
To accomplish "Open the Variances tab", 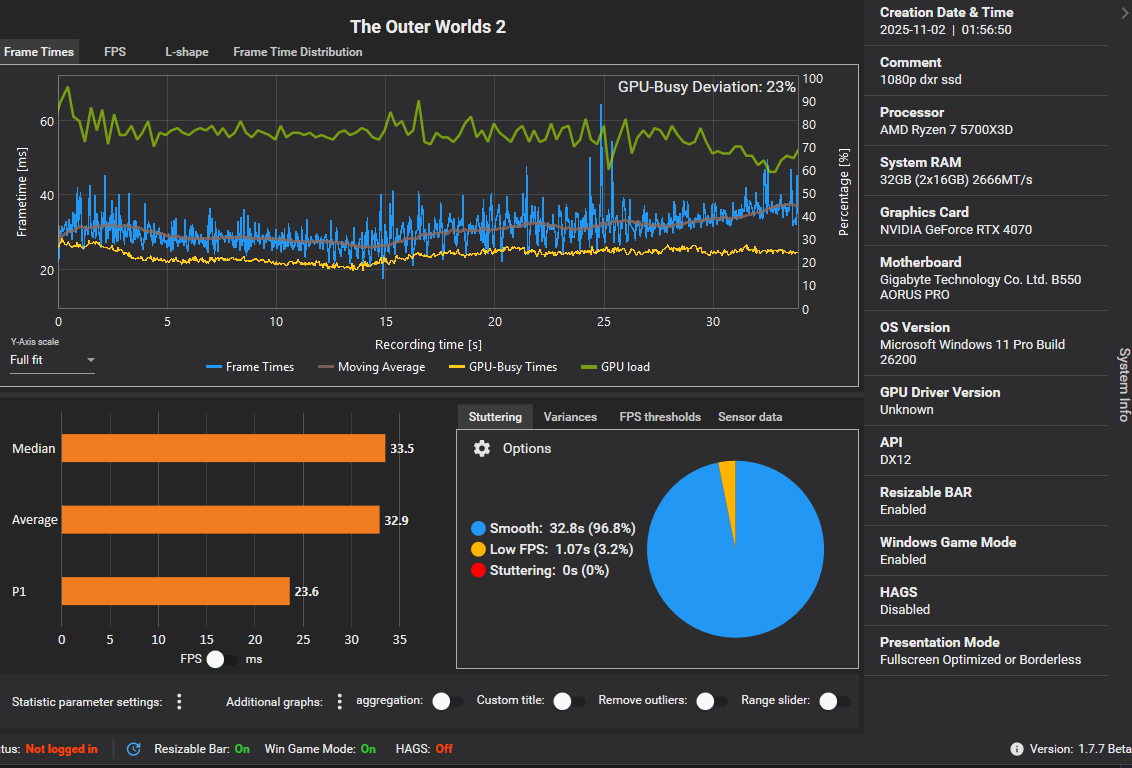I will (x=570, y=416).
